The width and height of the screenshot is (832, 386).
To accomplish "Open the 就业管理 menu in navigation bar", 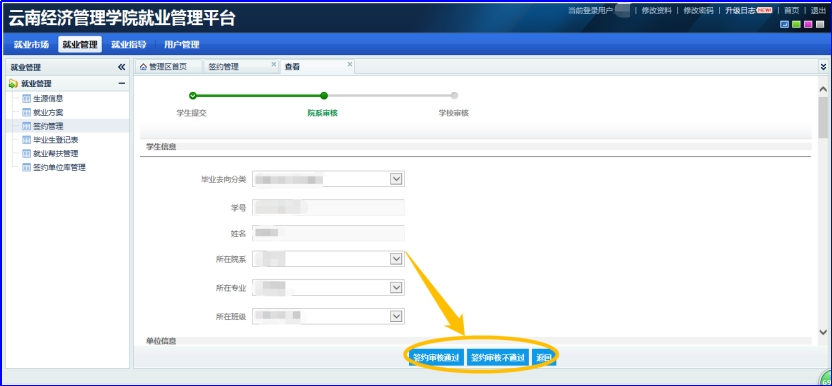I will pyautogui.click(x=80, y=45).
